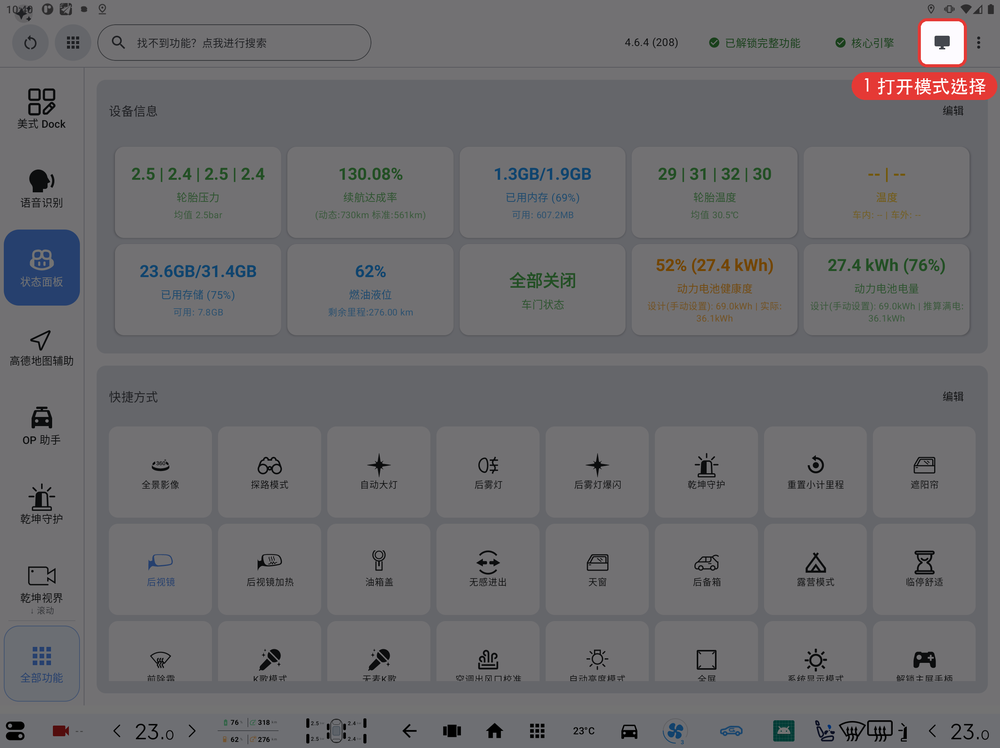Viewport: 1000px width, 748px height.
Task: Open 高德地图辅助 in sidebar
Action: [x=41, y=348]
